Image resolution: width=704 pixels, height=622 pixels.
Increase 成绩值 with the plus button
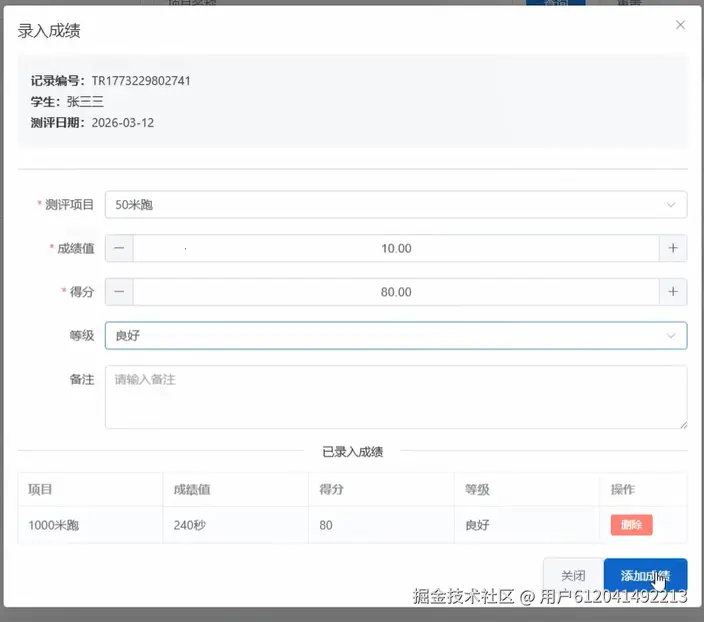[x=673, y=248]
